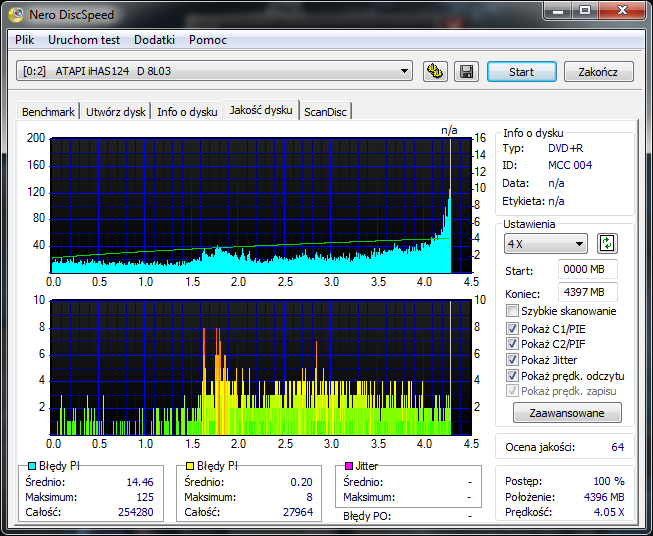This screenshot has width=653, height=536.
Task: Select the Jakość dysku tab
Action: pos(261,110)
